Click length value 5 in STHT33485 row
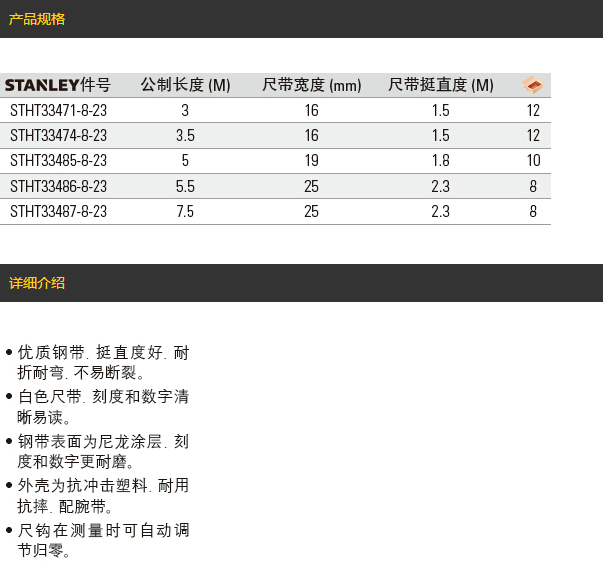 pyautogui.click(x=185, y=160)
